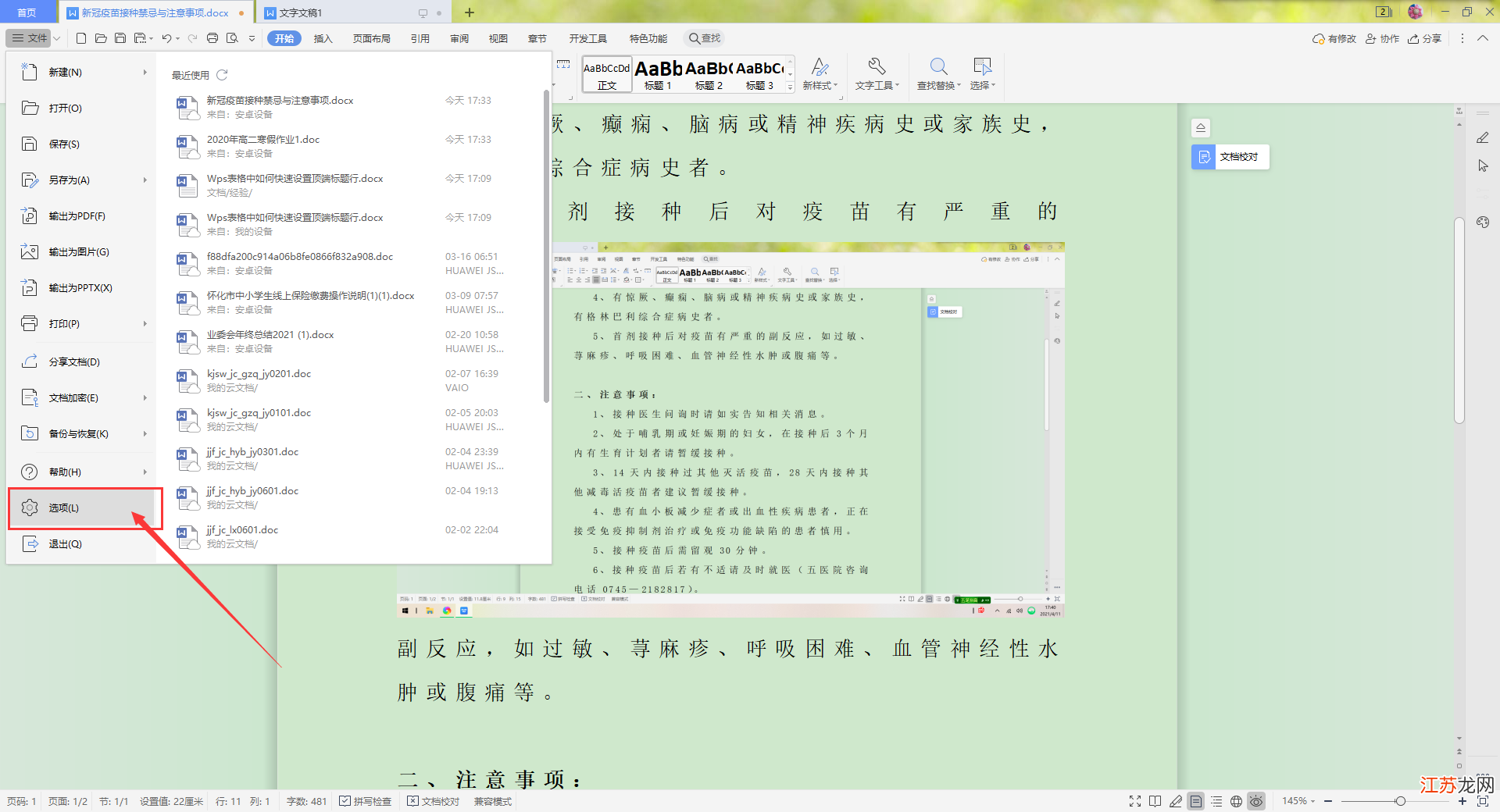Toggle 拼写检查 in the status bar
This screenshot has height=812, width=1500.
click(x=366, y=801)
